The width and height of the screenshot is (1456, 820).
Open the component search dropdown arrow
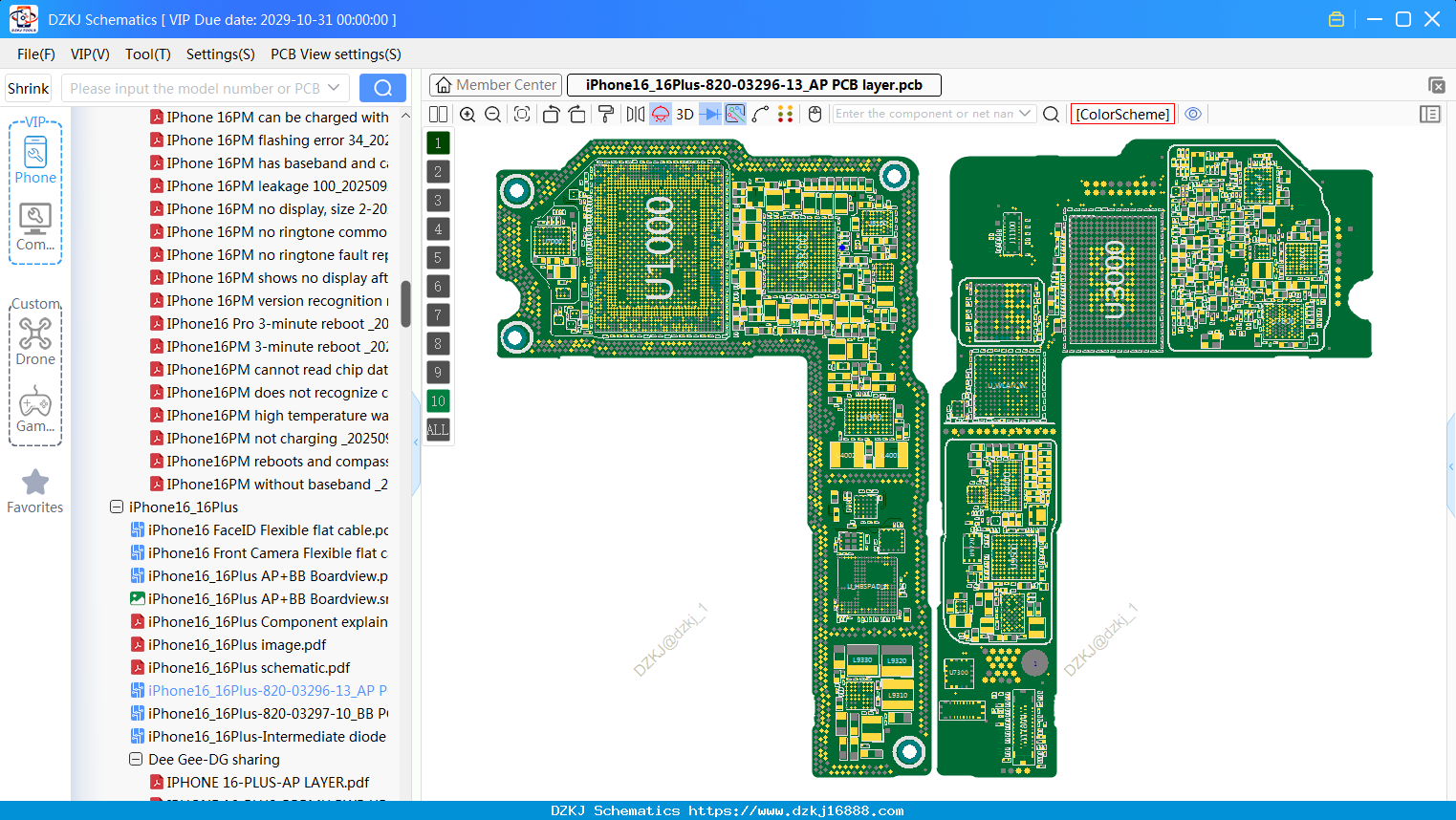(x=1025, y=114)
